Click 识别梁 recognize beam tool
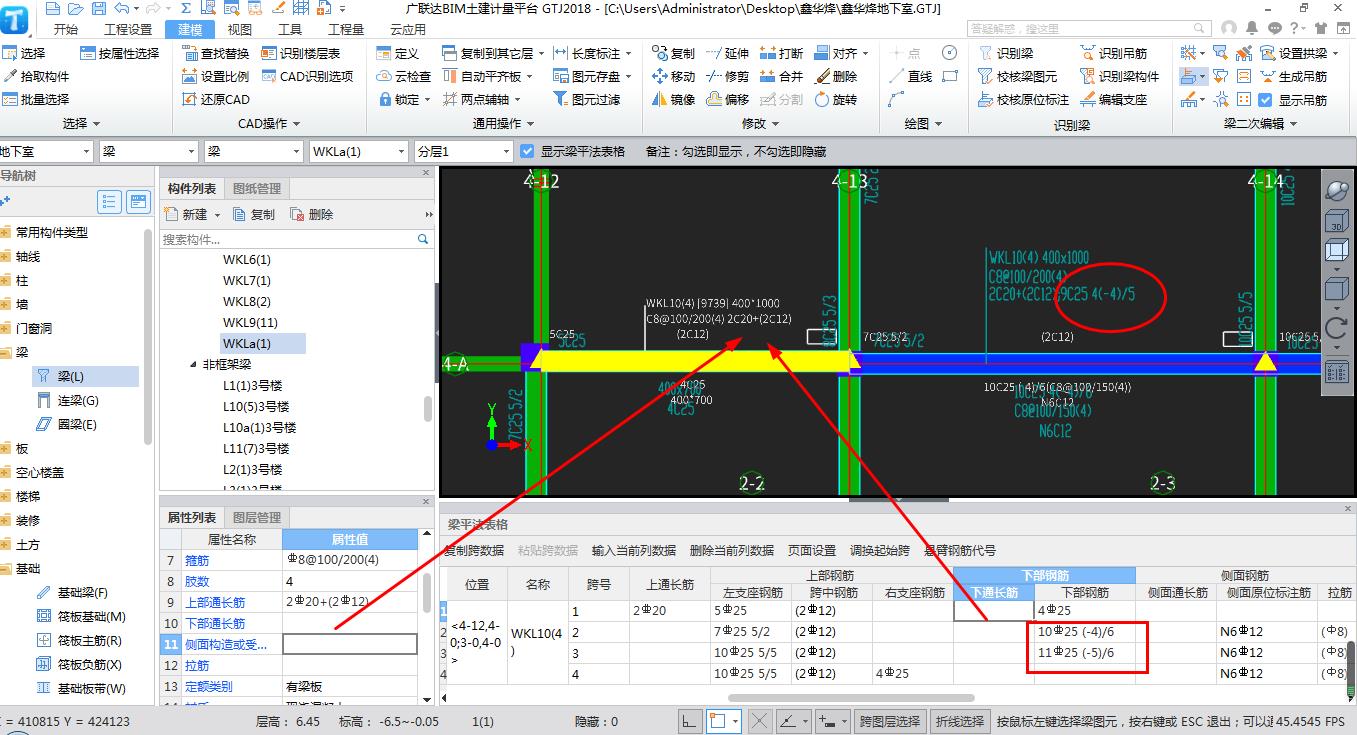Screen dimensions: 1357x735 [1006, 53]
